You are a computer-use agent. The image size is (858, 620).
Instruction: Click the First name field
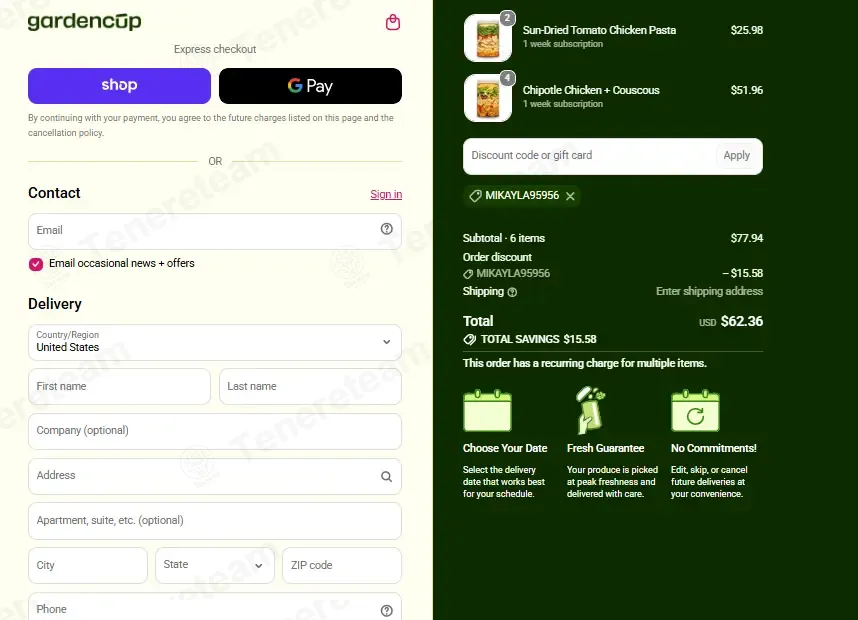[x=119, y=386]
